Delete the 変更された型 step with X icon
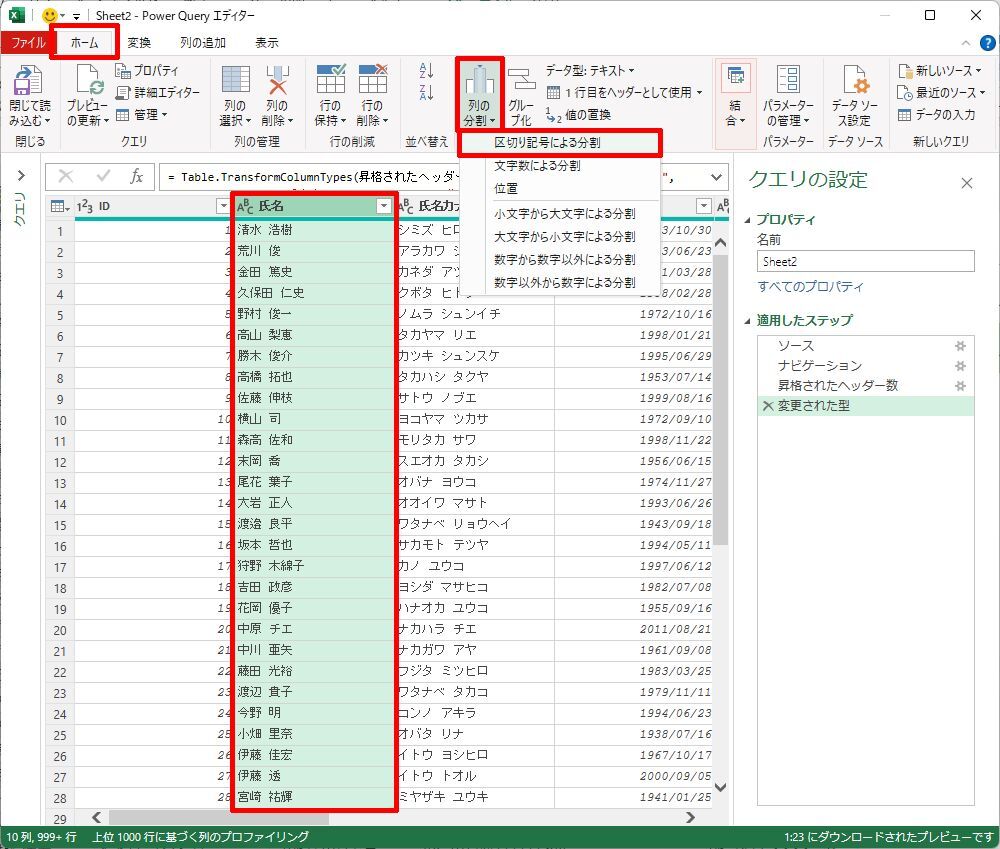 coord(767,406)
